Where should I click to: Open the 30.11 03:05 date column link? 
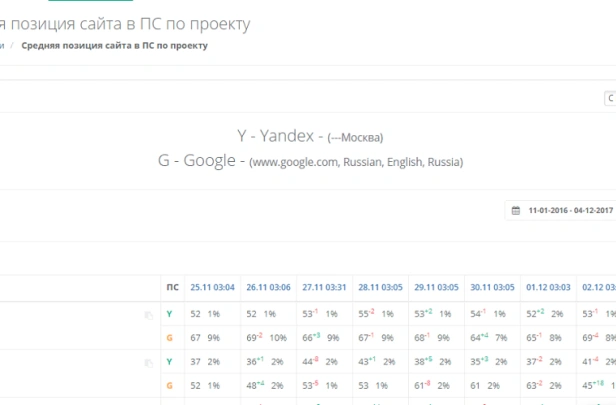[492, 288]
